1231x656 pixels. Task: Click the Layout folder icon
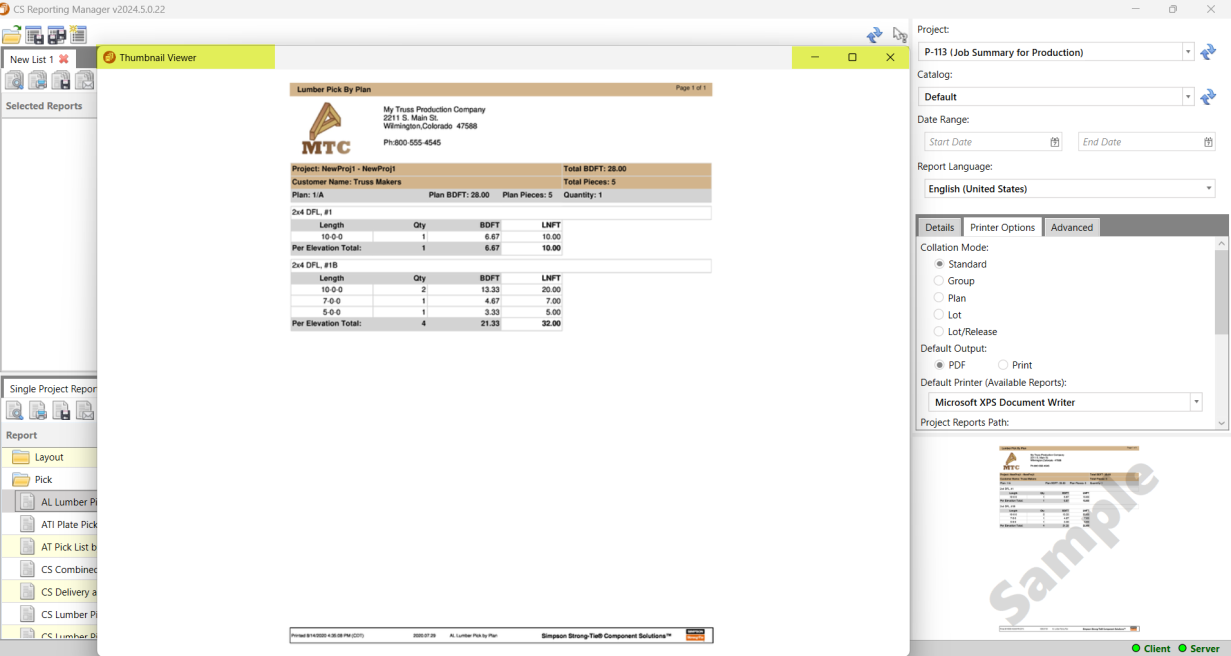tap(21, 457)
